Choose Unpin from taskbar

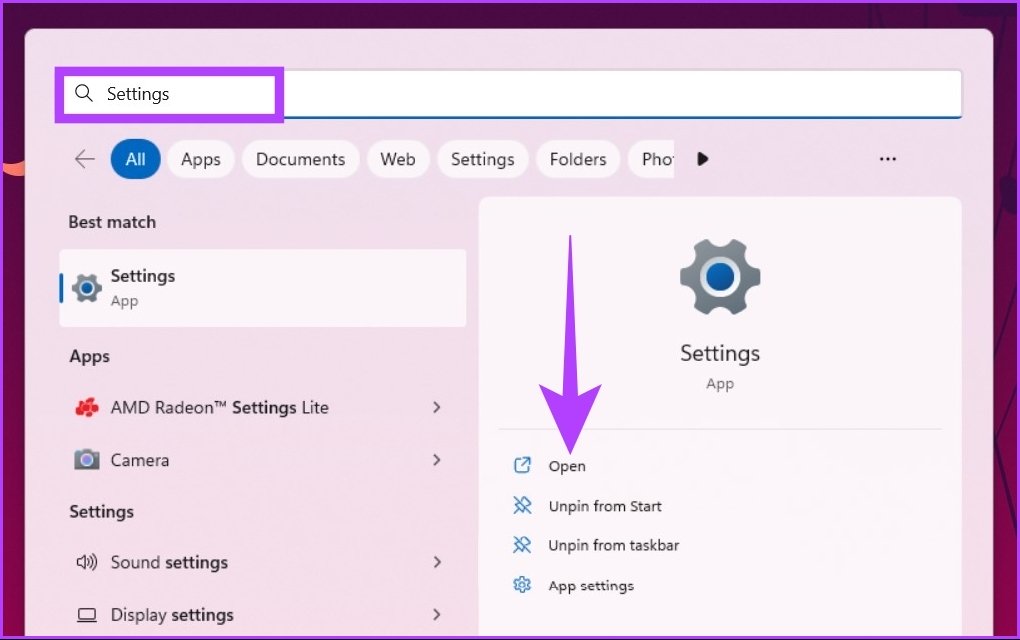point(613,546)
